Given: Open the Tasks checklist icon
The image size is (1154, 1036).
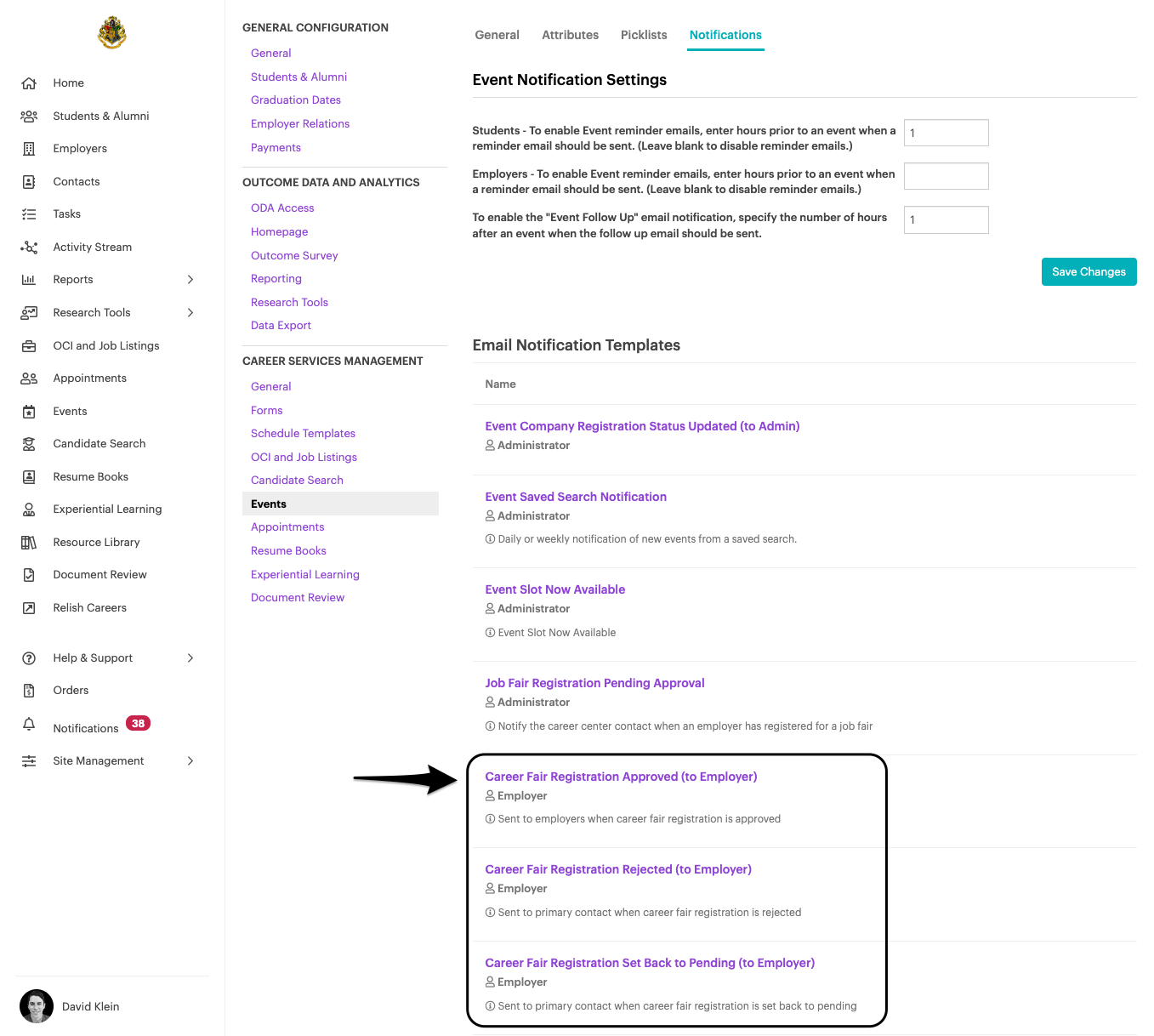Looking at the screenshot, I should 29,214.
